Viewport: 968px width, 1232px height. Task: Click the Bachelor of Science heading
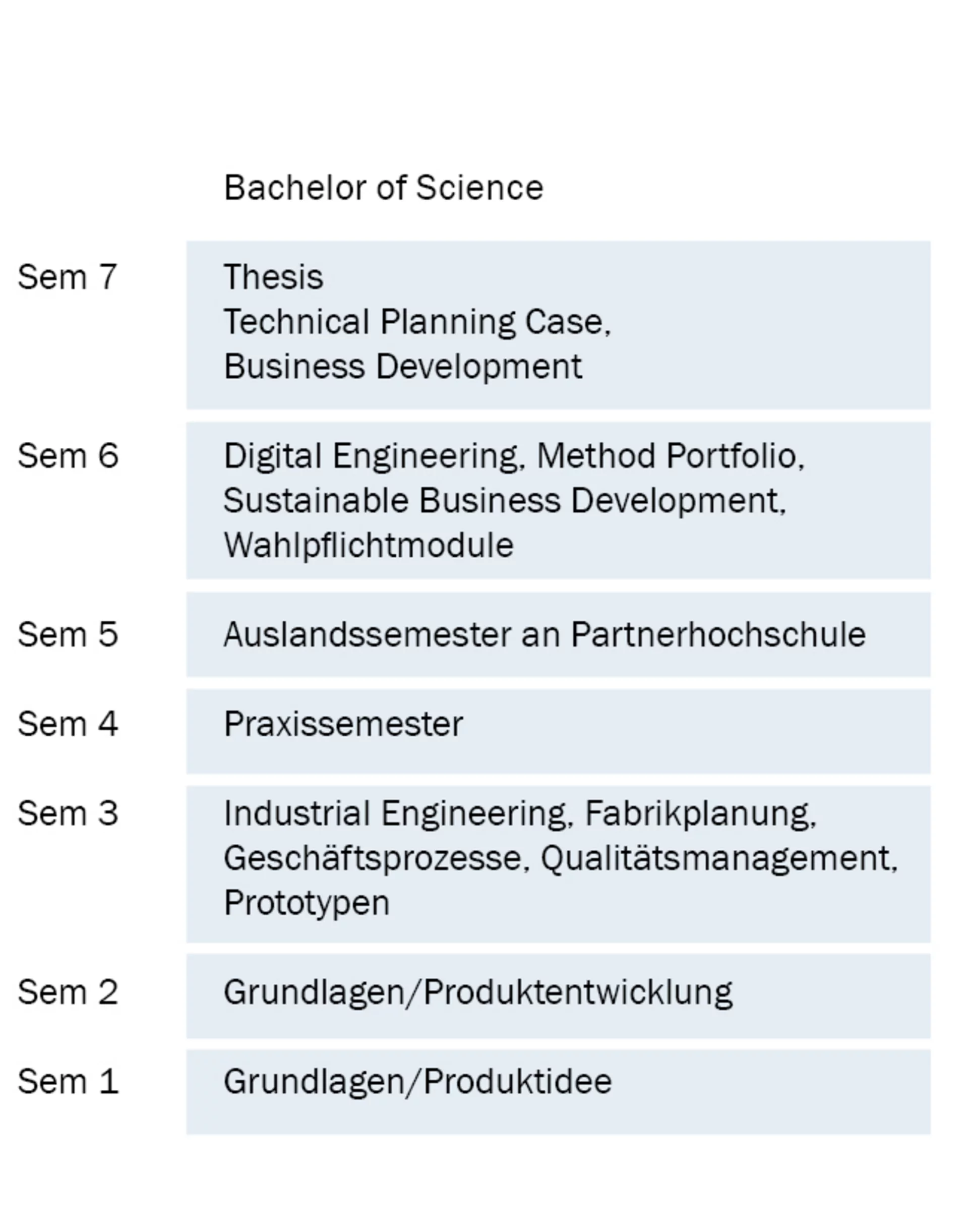point(383,188)
